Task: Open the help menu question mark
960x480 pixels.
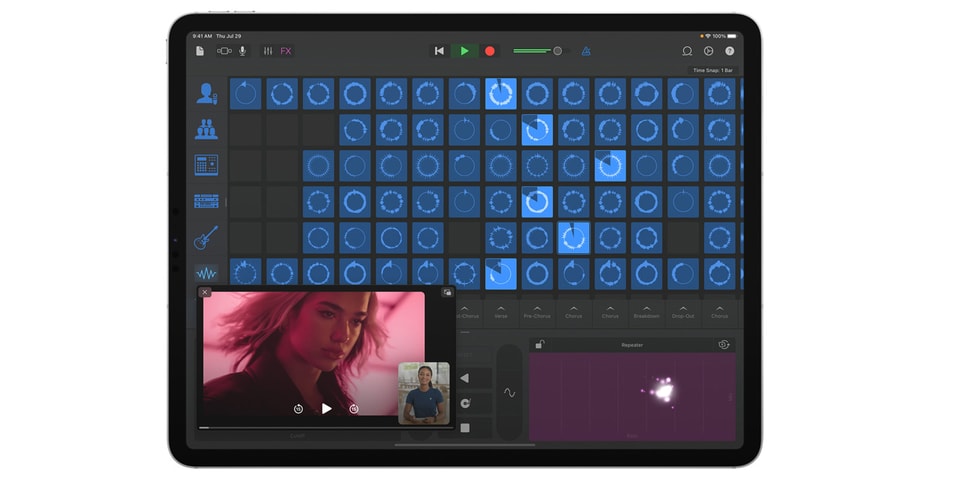Action: click(729, 51)
